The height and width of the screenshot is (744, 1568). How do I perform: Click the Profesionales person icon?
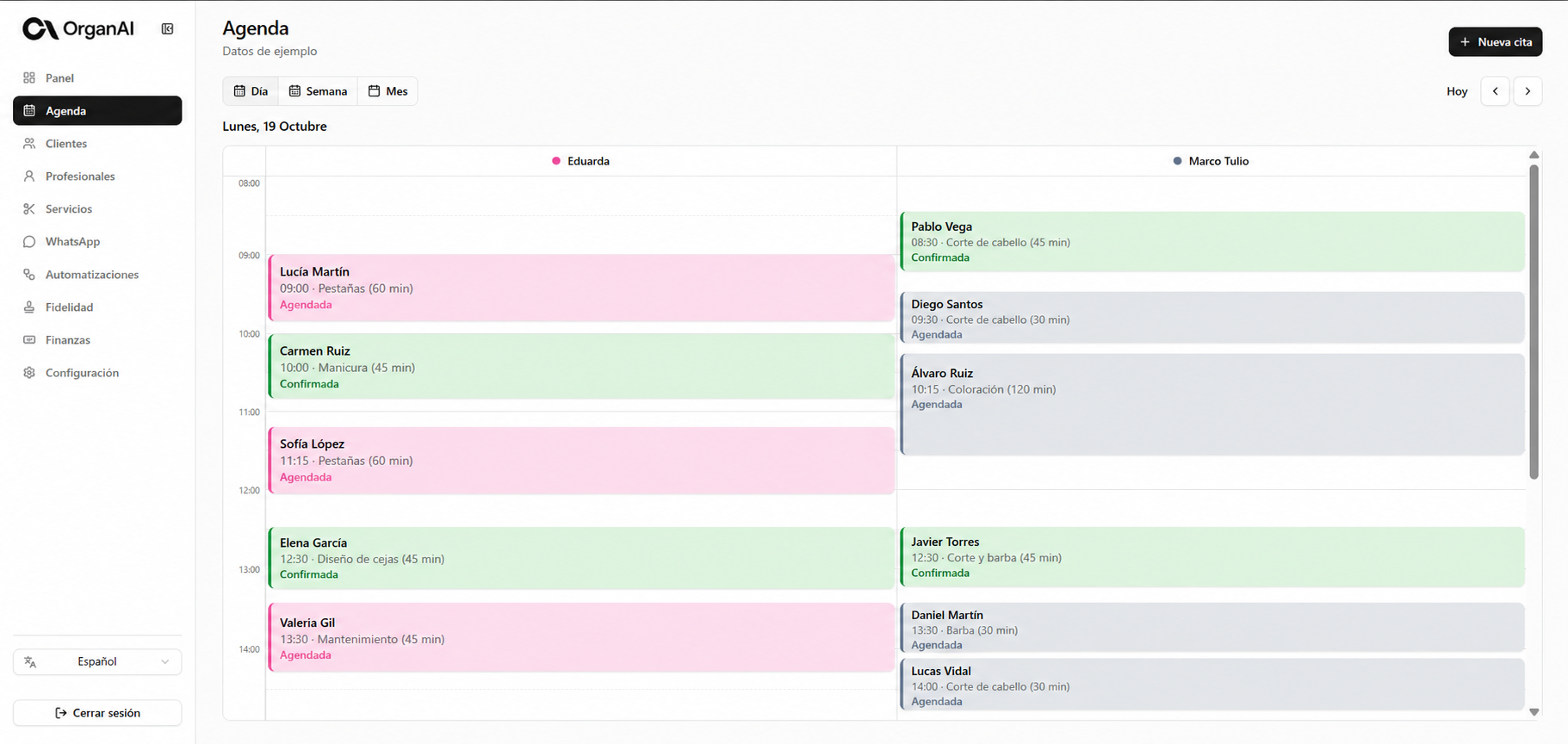tap(29, 177)
